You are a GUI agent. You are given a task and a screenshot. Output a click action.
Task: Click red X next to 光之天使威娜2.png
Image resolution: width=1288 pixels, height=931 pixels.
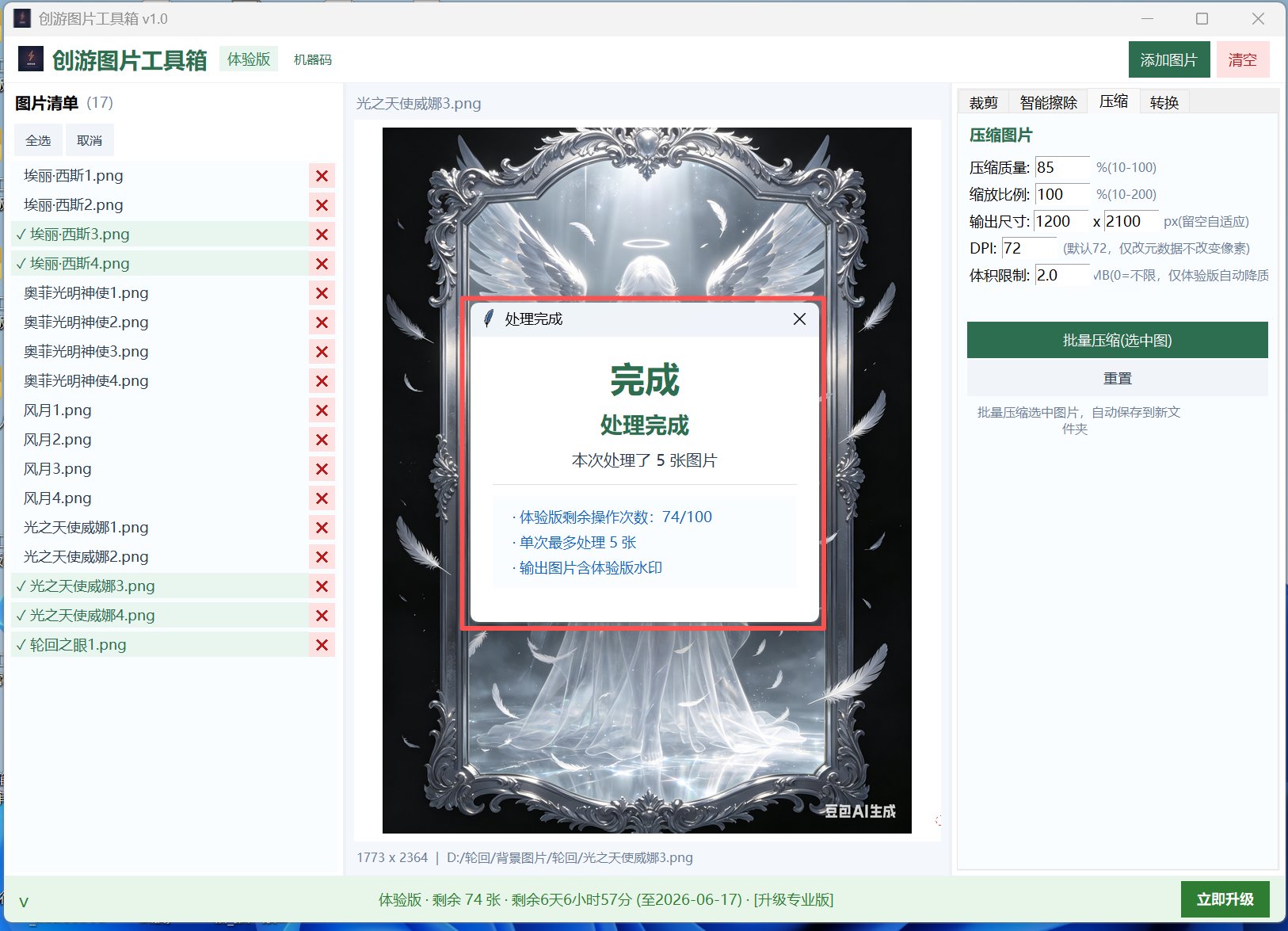322,557
